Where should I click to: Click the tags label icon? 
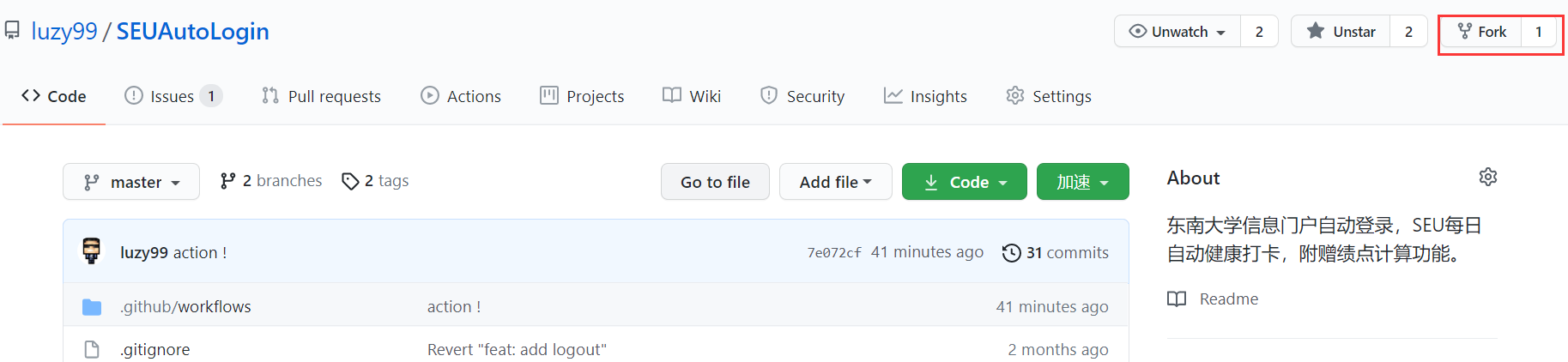click(x=349, y=181)
